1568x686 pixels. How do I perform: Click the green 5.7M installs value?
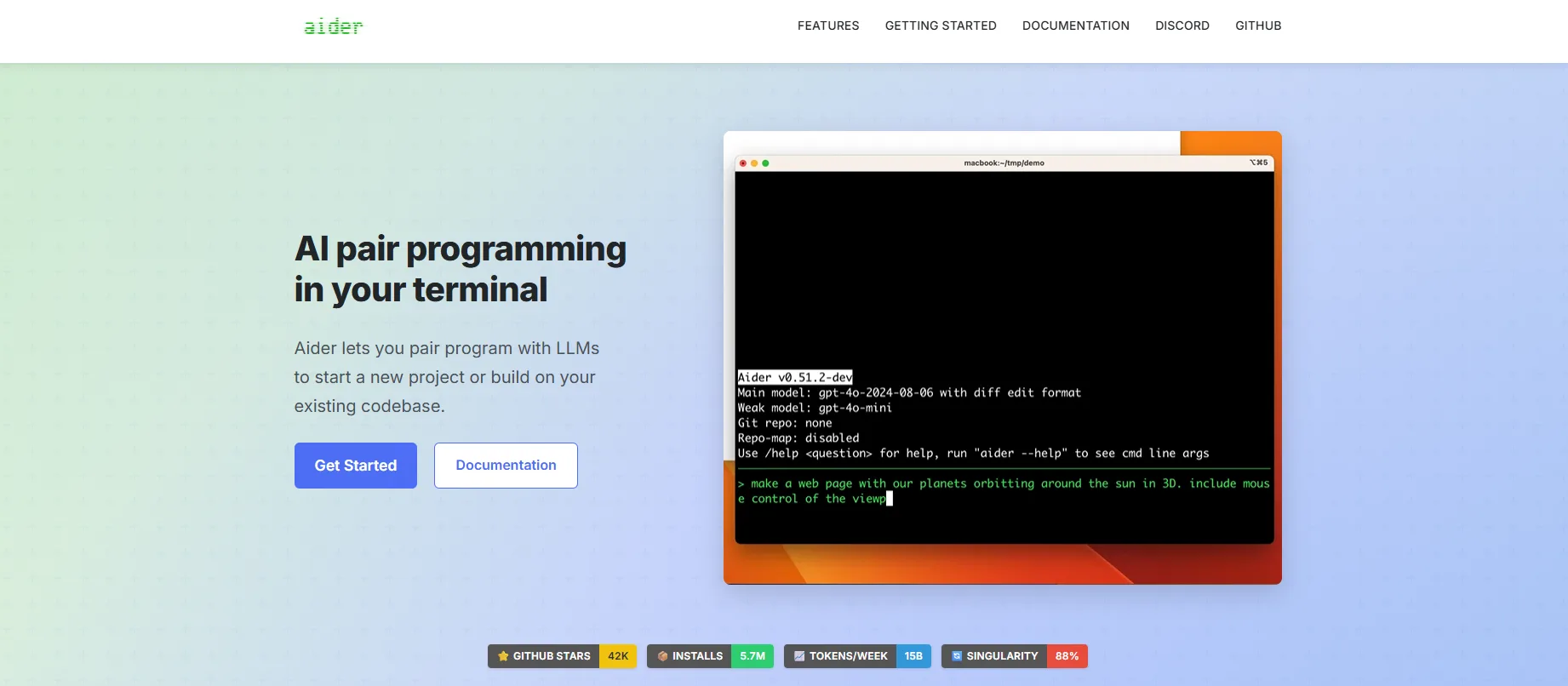(x=753, y=656)
